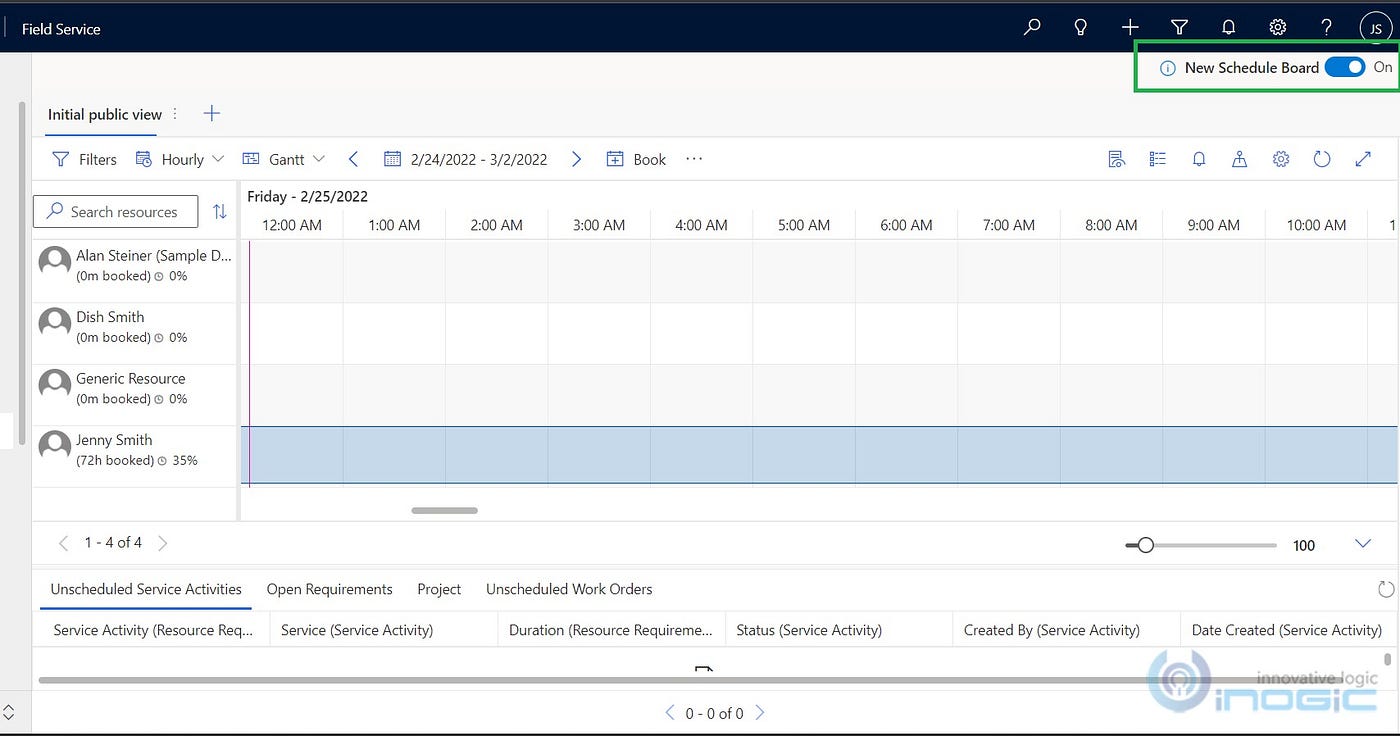Open the lightbulb assistant icon
The height and width of the screenshot is (736, 1400).
tap(1081, 28)
